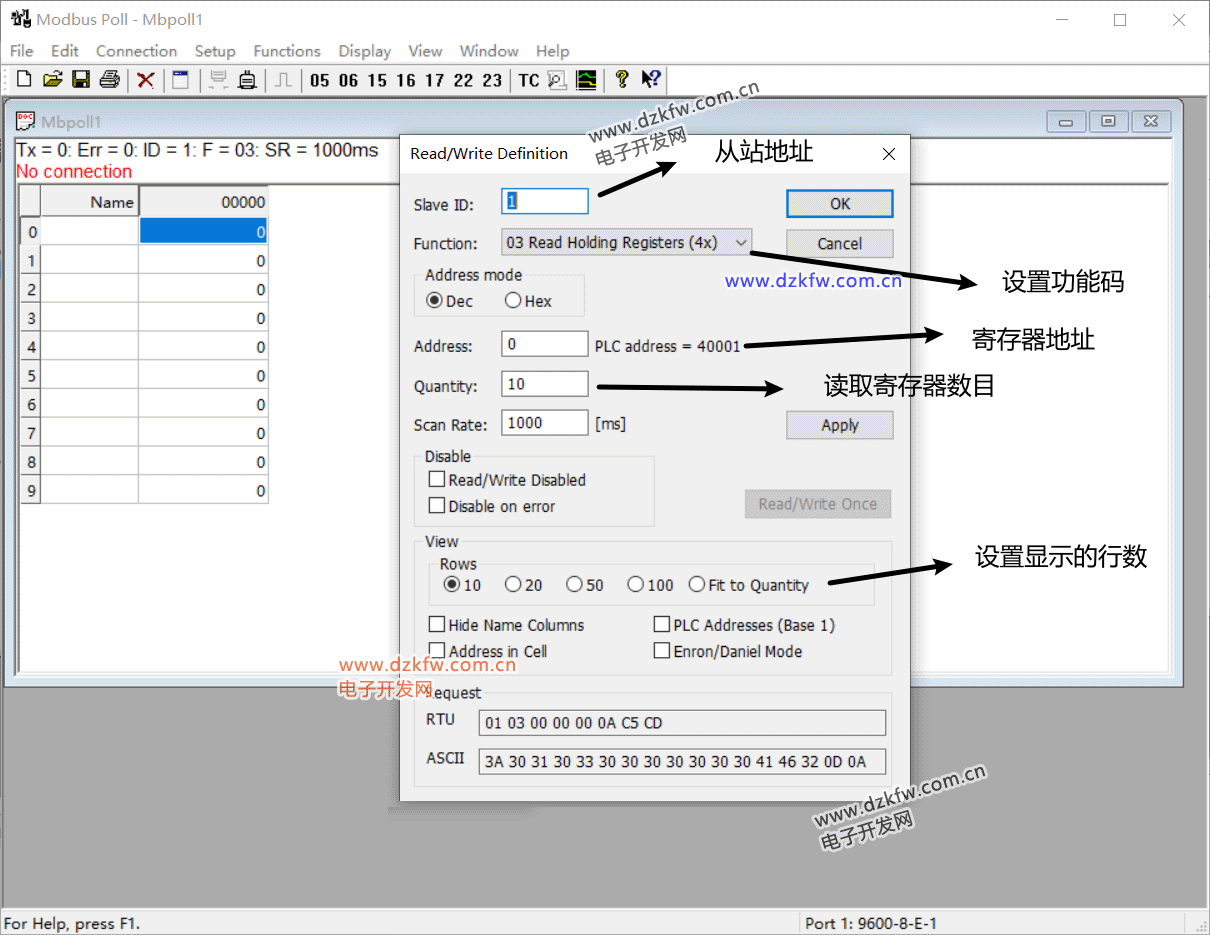Enable the Read/Write Disabled checkbox
Screen dimensions: 1210x935
[437, 480]
